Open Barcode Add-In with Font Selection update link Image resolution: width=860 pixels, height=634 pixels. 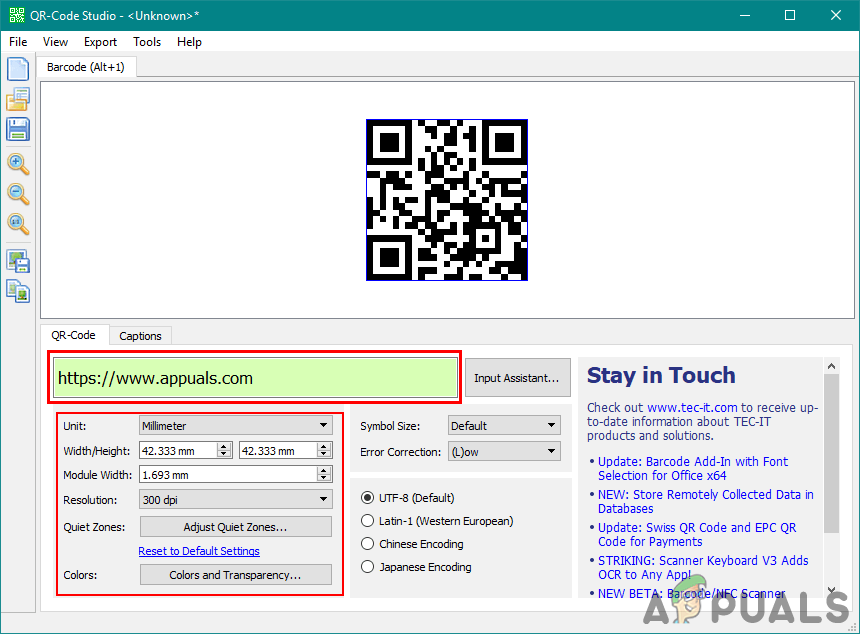[693, 468]
